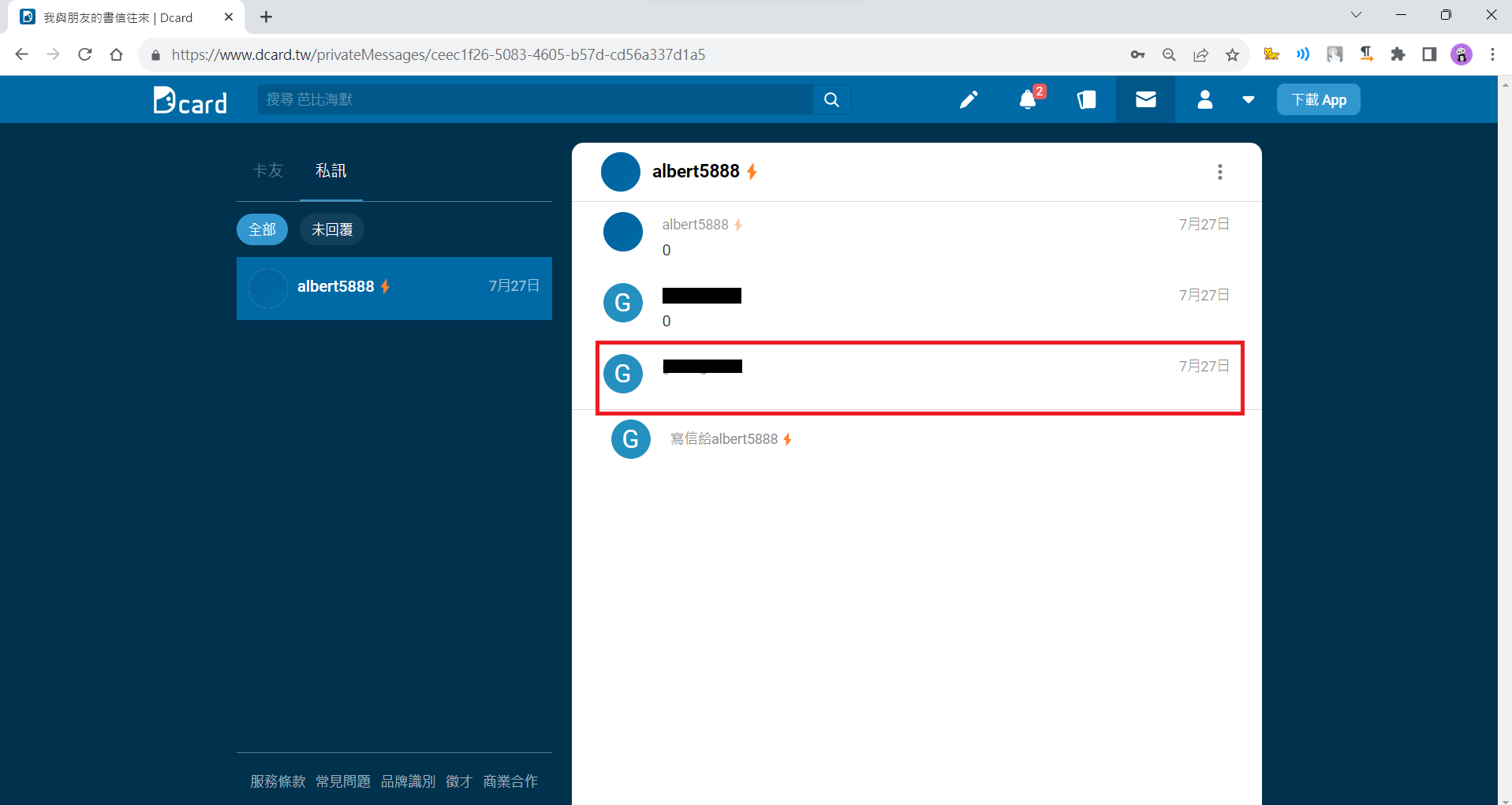Bookmark the page with the star icon
Screen dimensions: 1512x805
[x=1232, y=54]
